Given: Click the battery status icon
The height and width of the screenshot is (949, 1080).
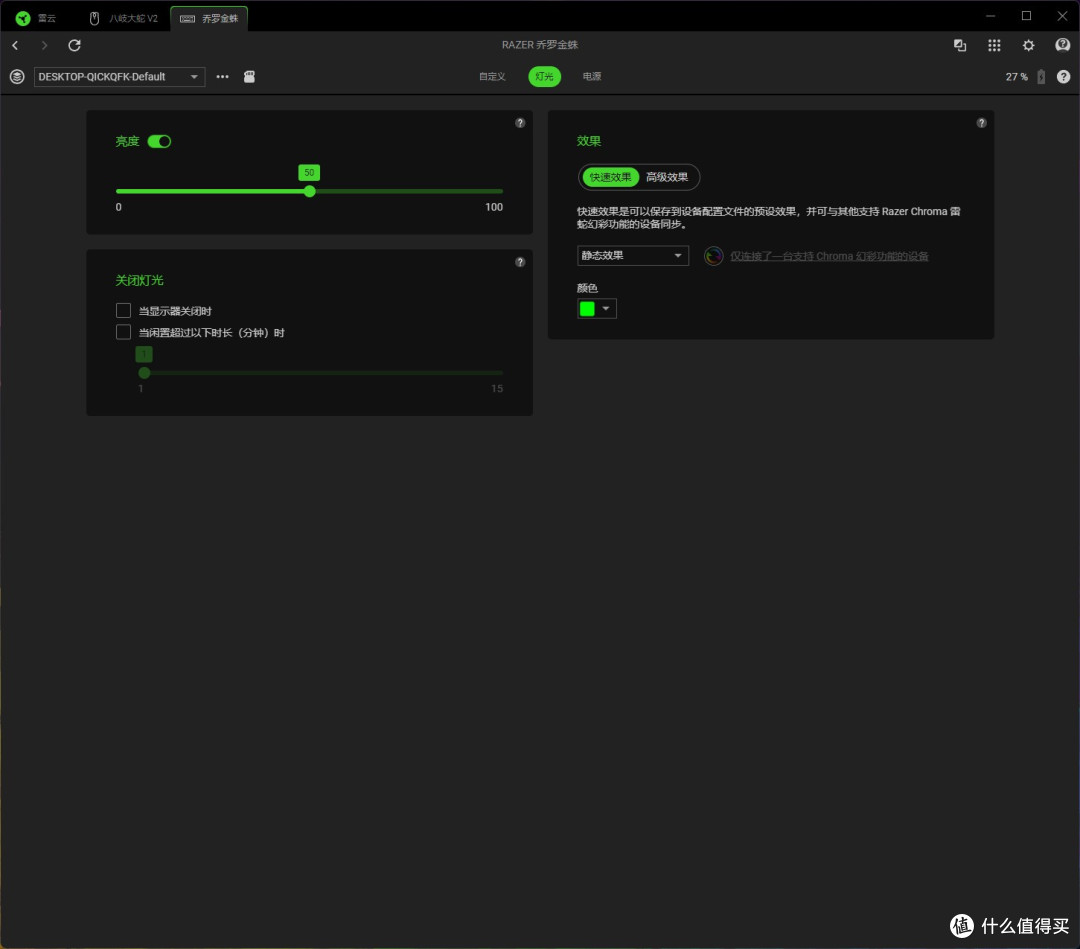Looking at the screenshot, I should coord(1041,76).
